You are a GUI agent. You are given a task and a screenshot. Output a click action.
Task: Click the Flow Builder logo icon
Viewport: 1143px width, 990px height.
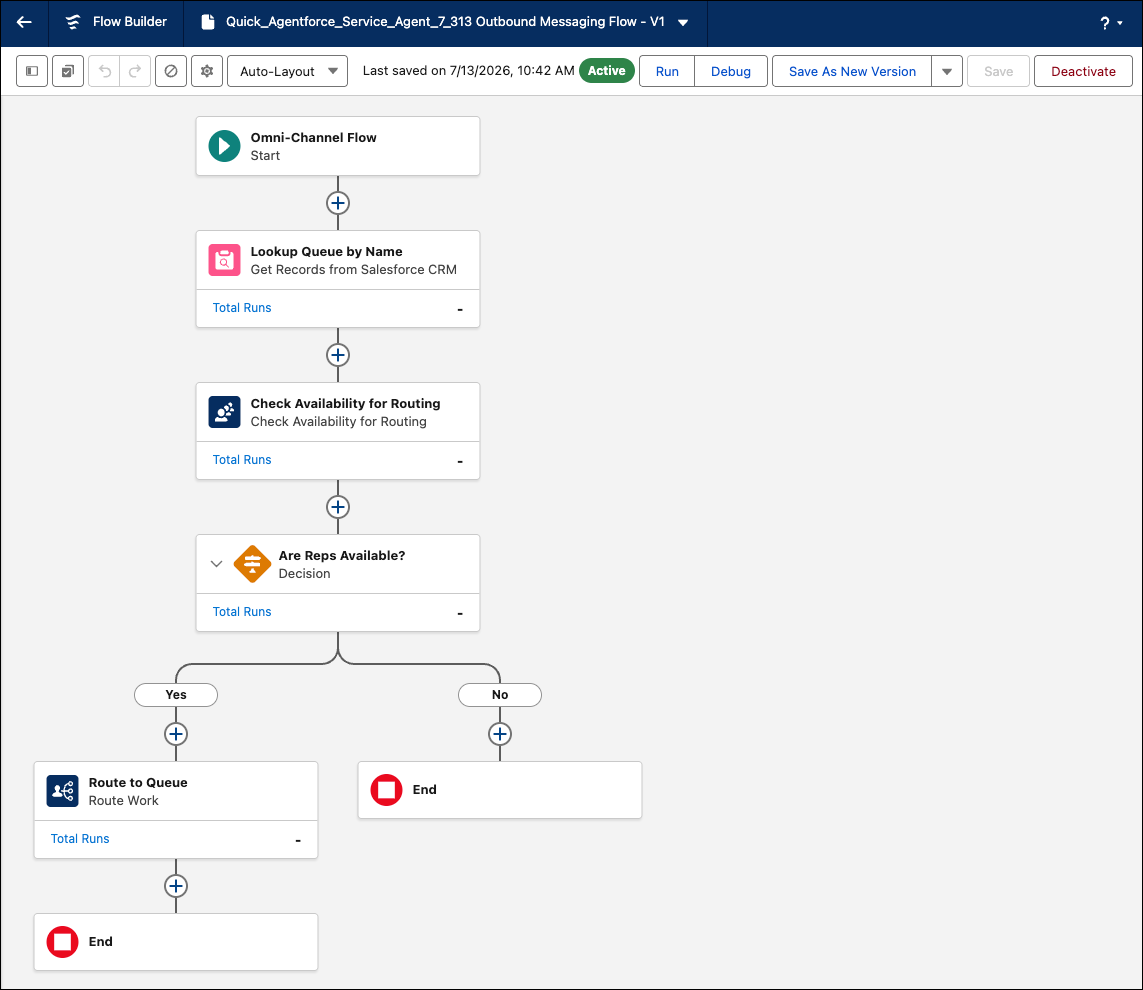73,22
